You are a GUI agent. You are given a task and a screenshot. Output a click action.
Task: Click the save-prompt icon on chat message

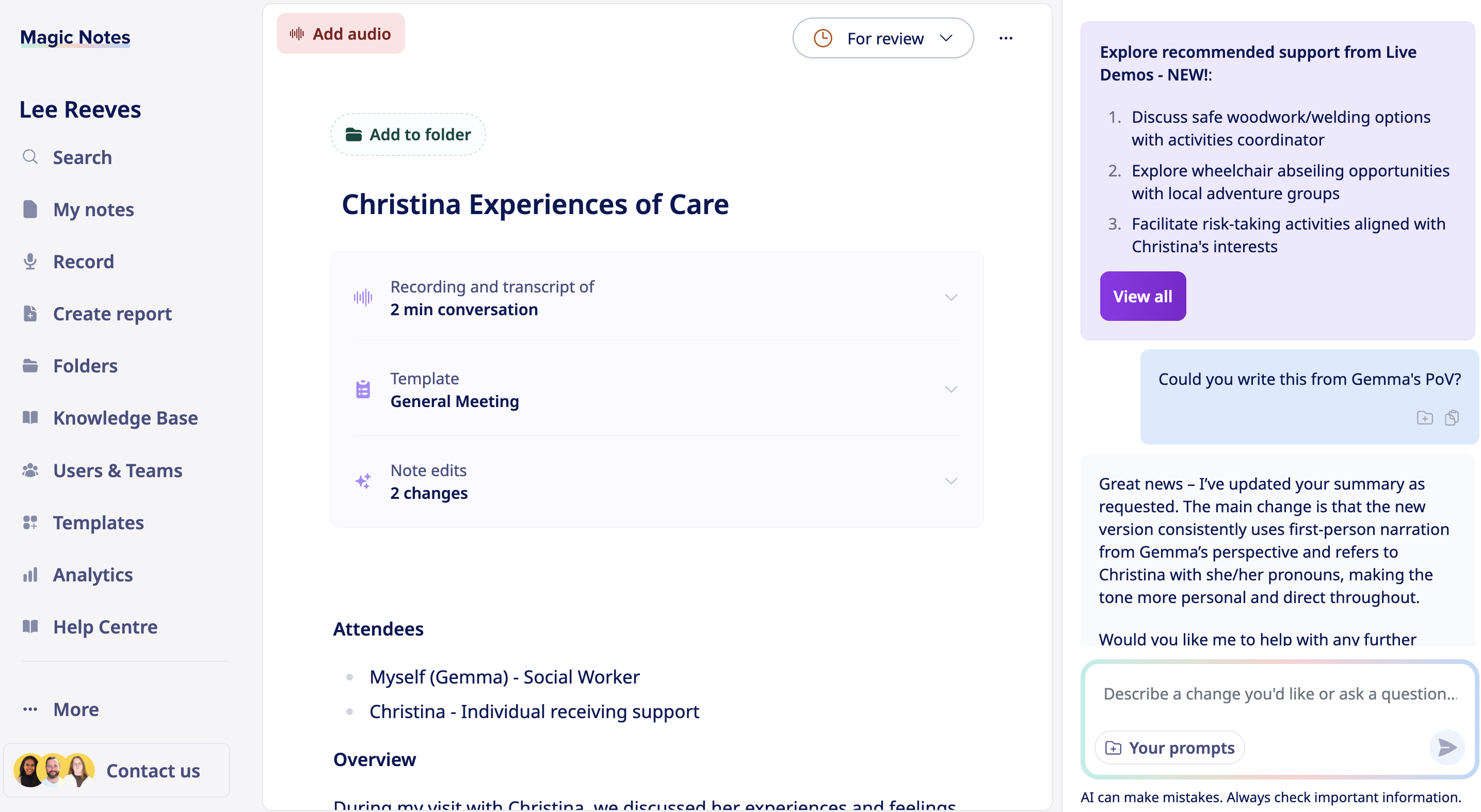click(x=1425, y=418)
